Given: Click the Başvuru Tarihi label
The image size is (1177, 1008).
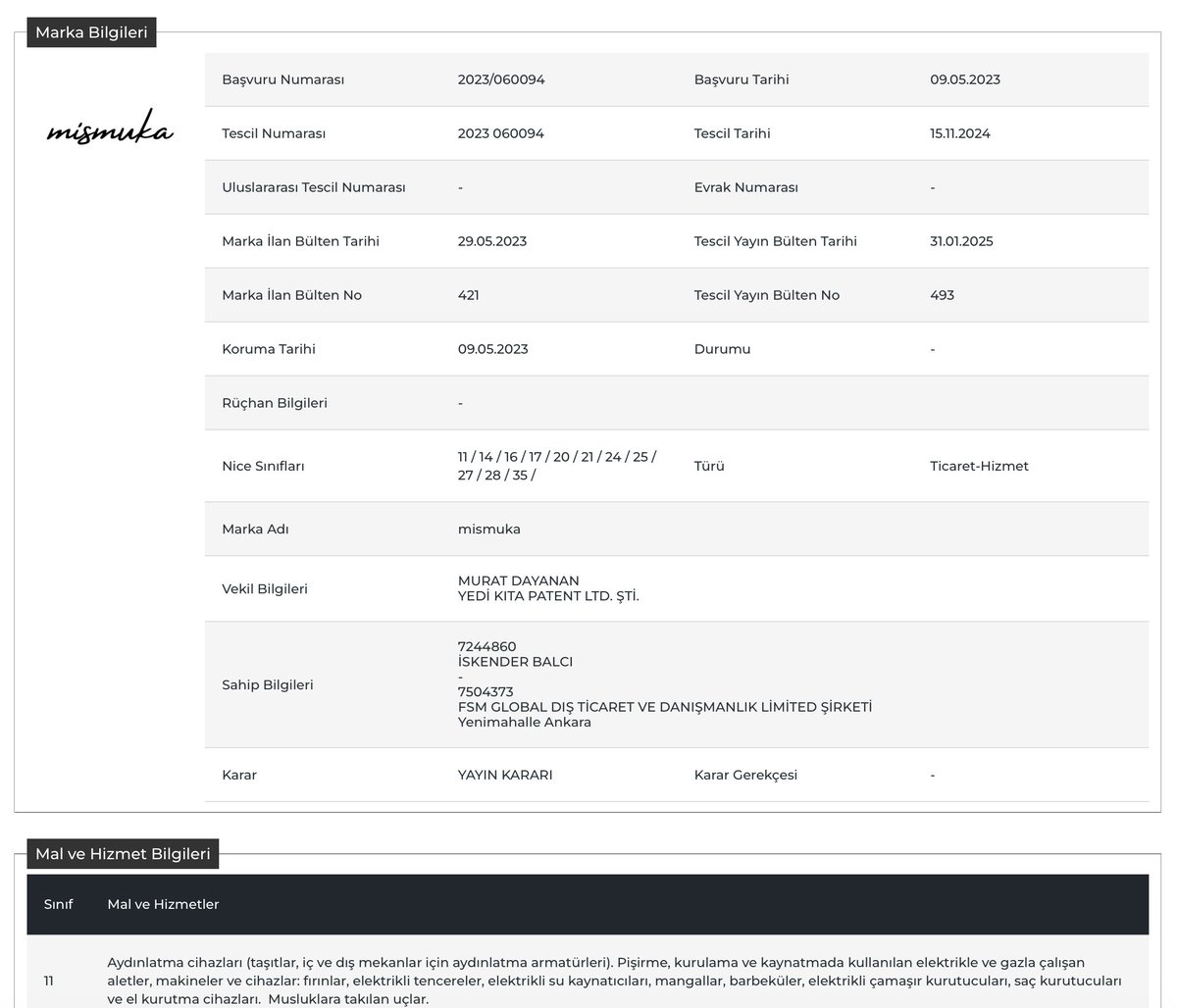Looking at the screenshot, I should pyautogui.click(x=741, y=79).
